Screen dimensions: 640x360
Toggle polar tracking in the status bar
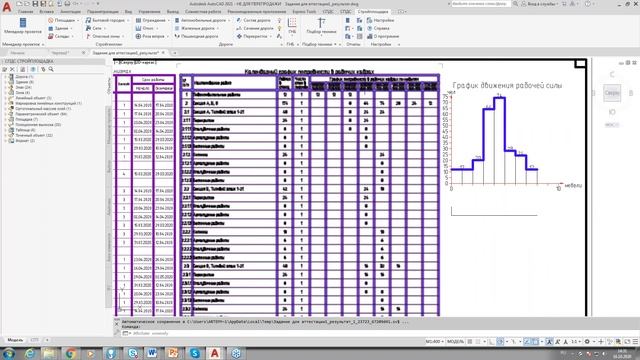tap(500, 342)
